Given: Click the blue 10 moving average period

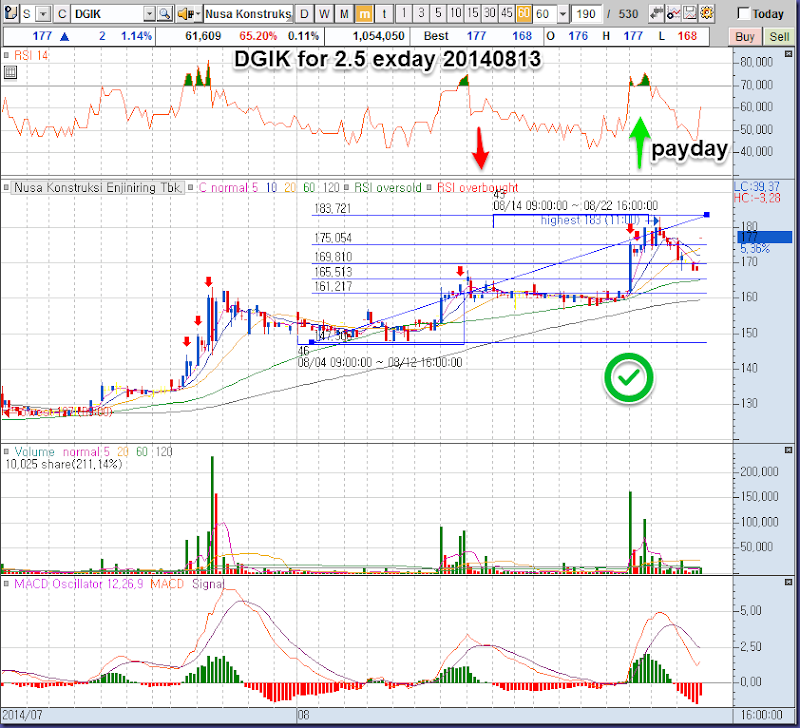Looking at the screenshot, I should pos(271,188).
